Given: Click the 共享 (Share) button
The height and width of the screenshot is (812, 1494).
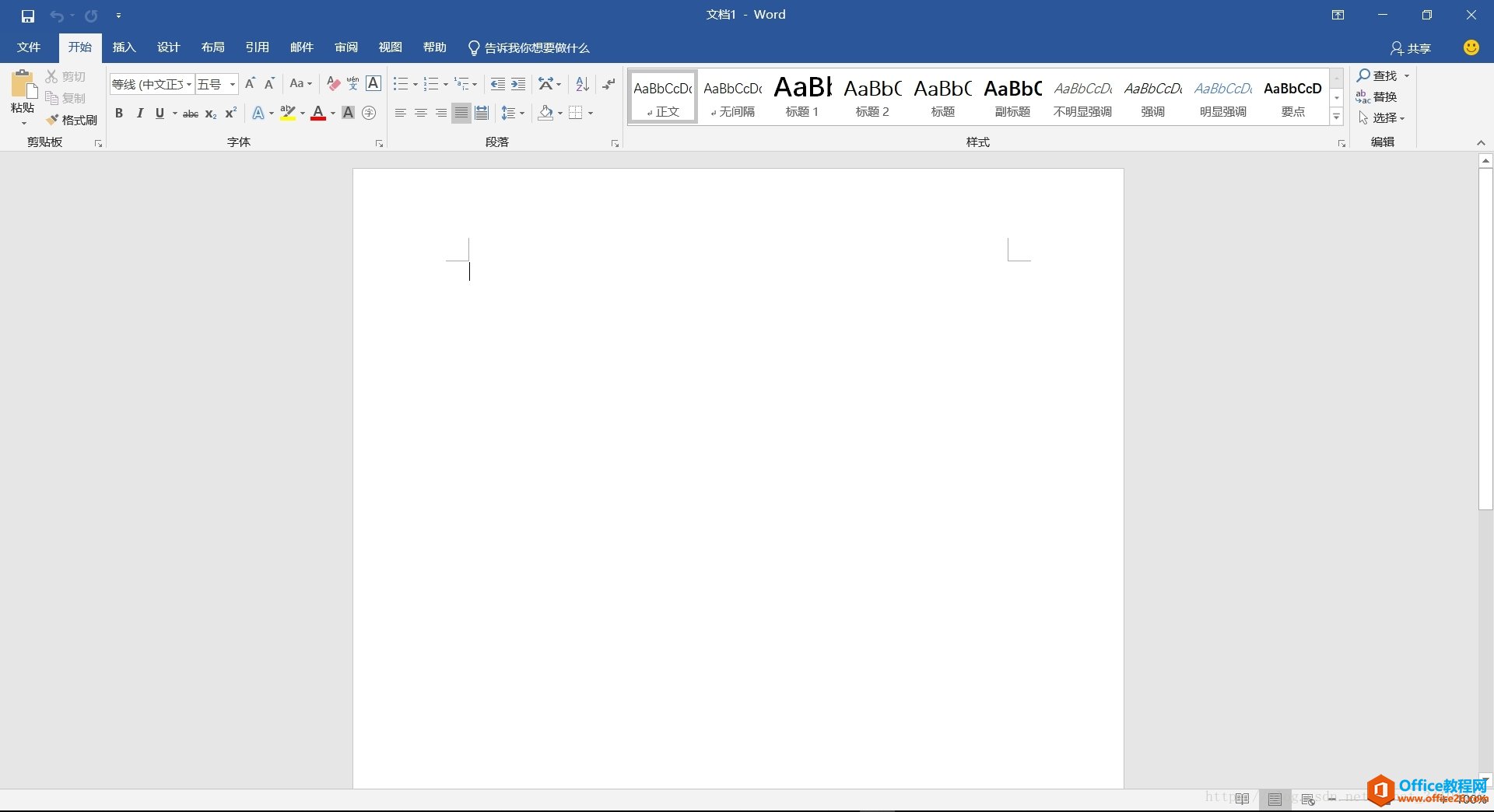Looking at the screenshot, I should point(1411,48).
